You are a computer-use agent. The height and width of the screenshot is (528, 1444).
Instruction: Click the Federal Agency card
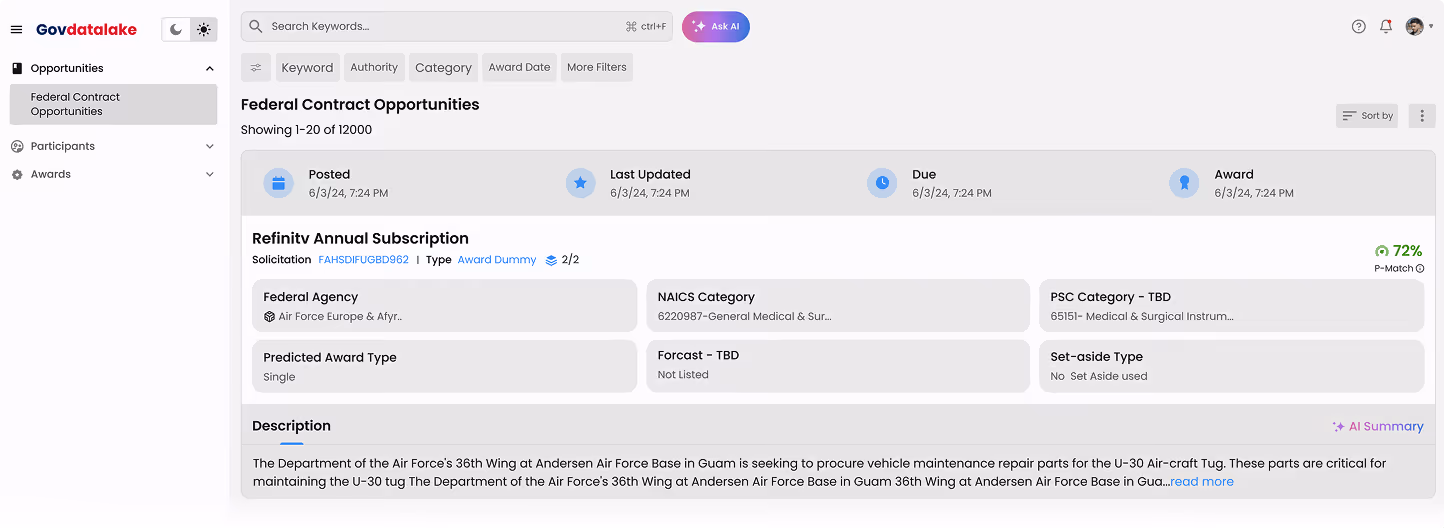[444, 305]
